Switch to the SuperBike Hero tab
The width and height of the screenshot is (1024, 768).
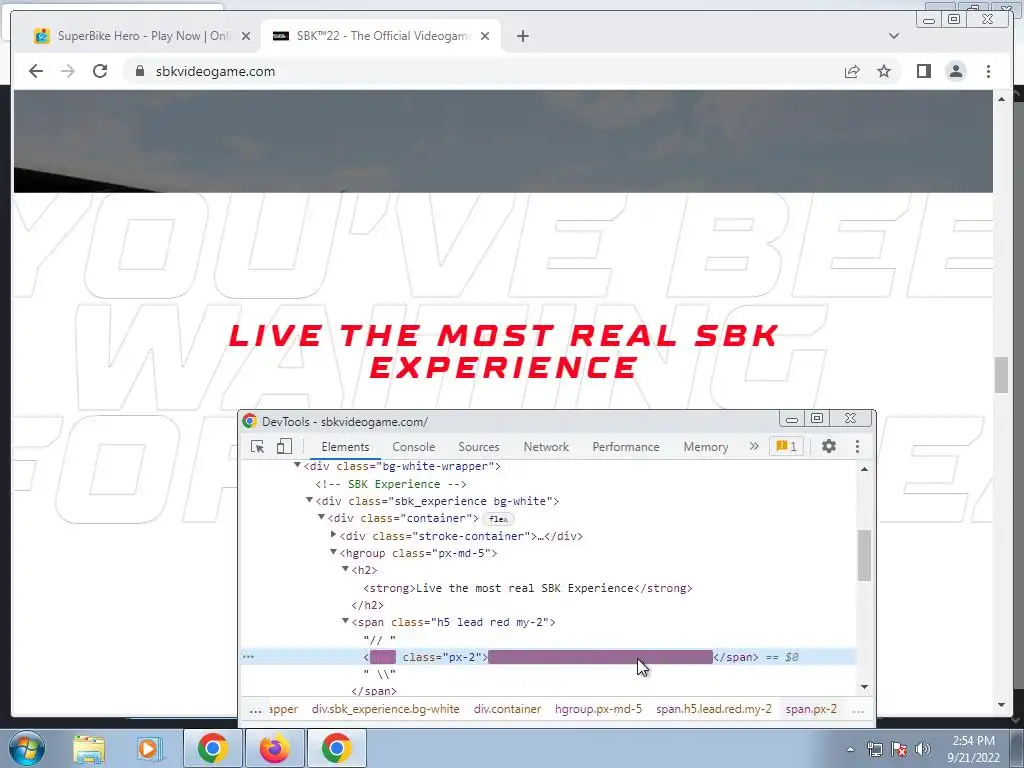pos(141,36)
